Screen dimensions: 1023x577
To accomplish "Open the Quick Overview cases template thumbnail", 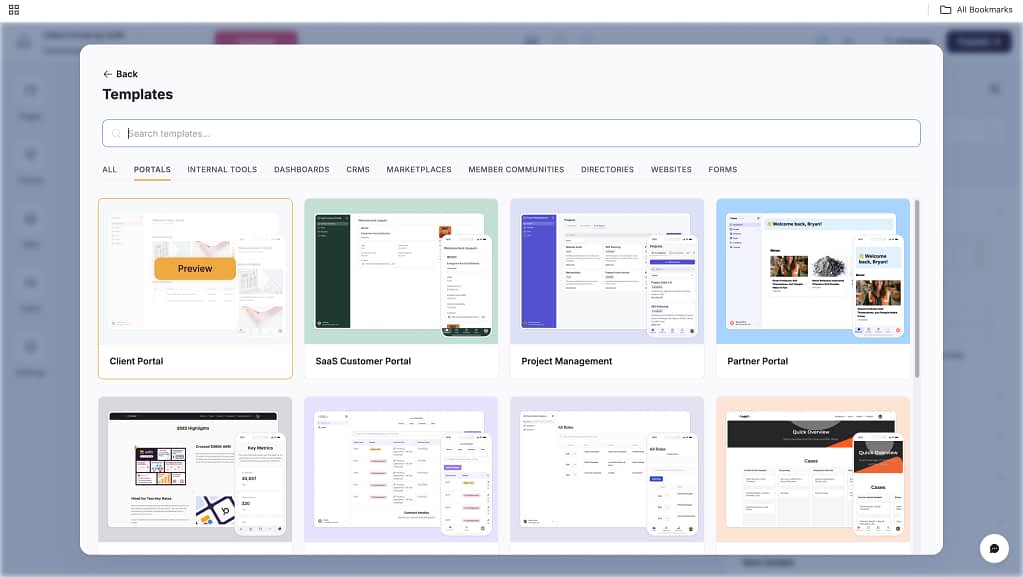I will (x=813, y=469).
